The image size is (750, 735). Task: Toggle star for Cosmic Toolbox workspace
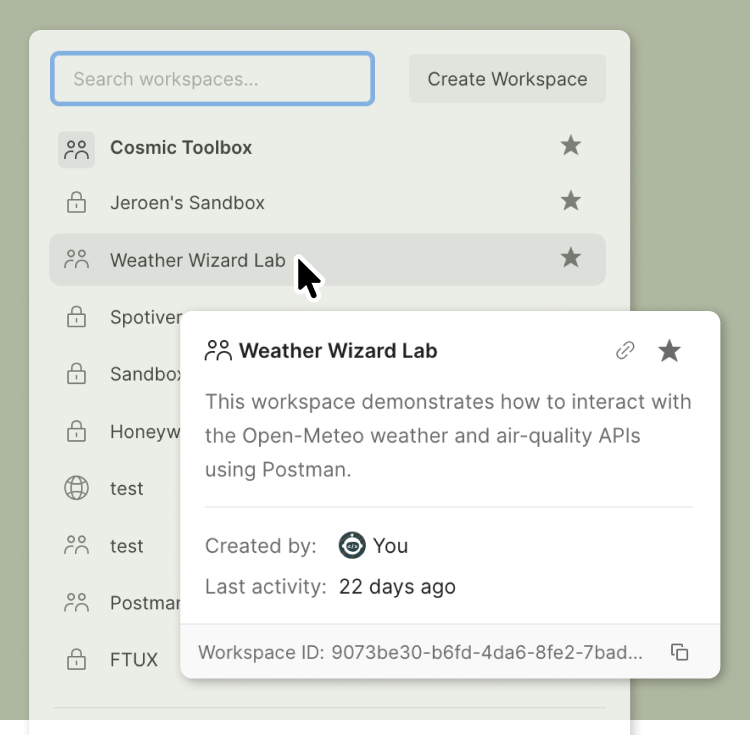[x=570, y=146]
